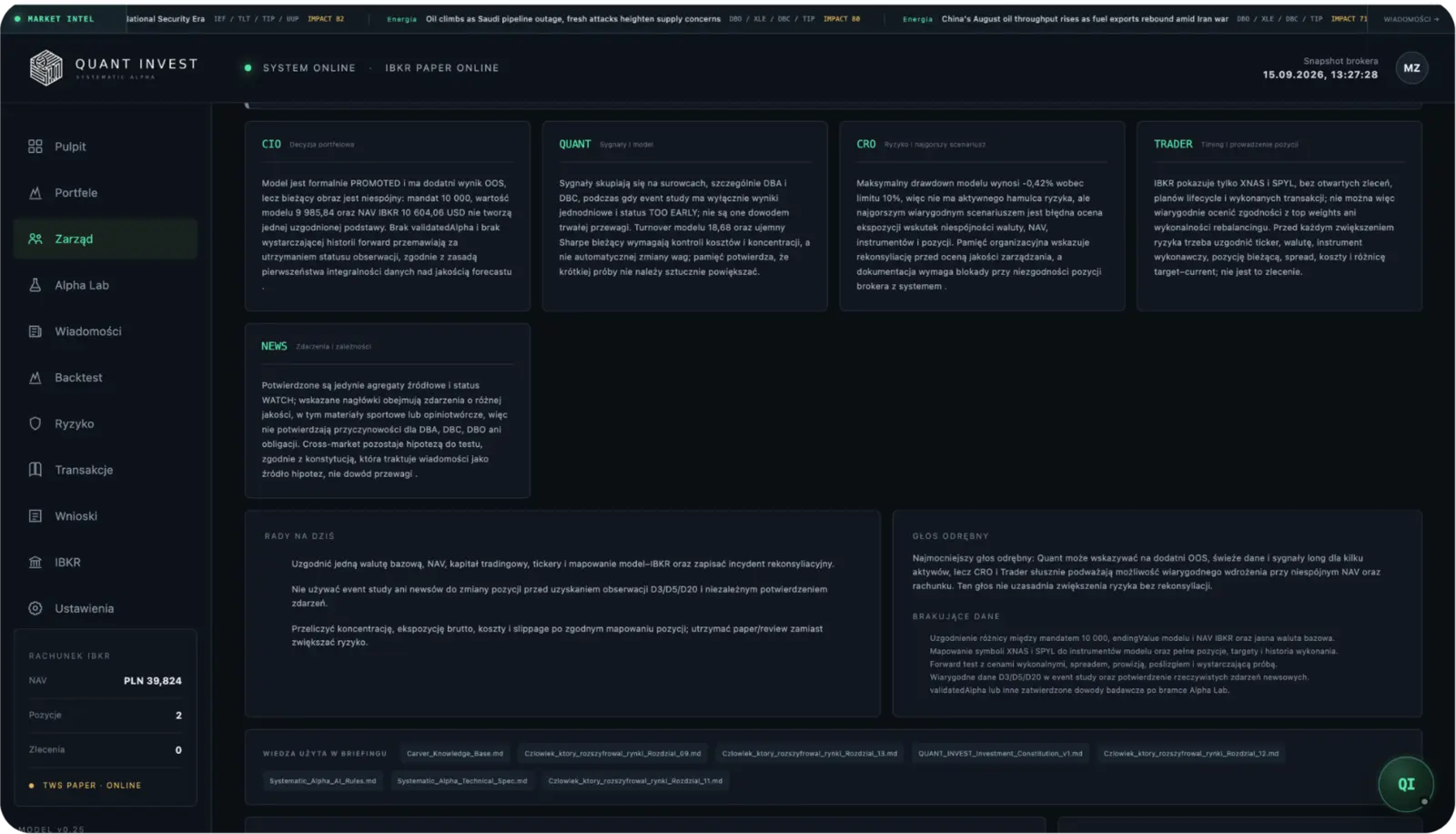Viewport: 1456px width, 834px height.
Task: Open QUANT_INVEST_Investment_Constitution_v1.md chip
Action: (x=1000, y=754)
